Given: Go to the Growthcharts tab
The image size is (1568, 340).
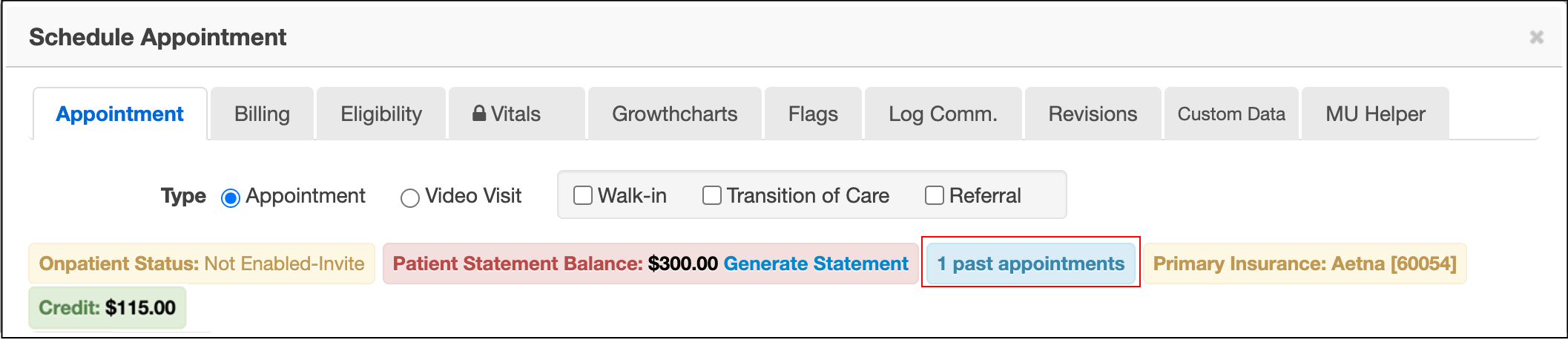Looking at the screenshot, I should click(674, 114).
